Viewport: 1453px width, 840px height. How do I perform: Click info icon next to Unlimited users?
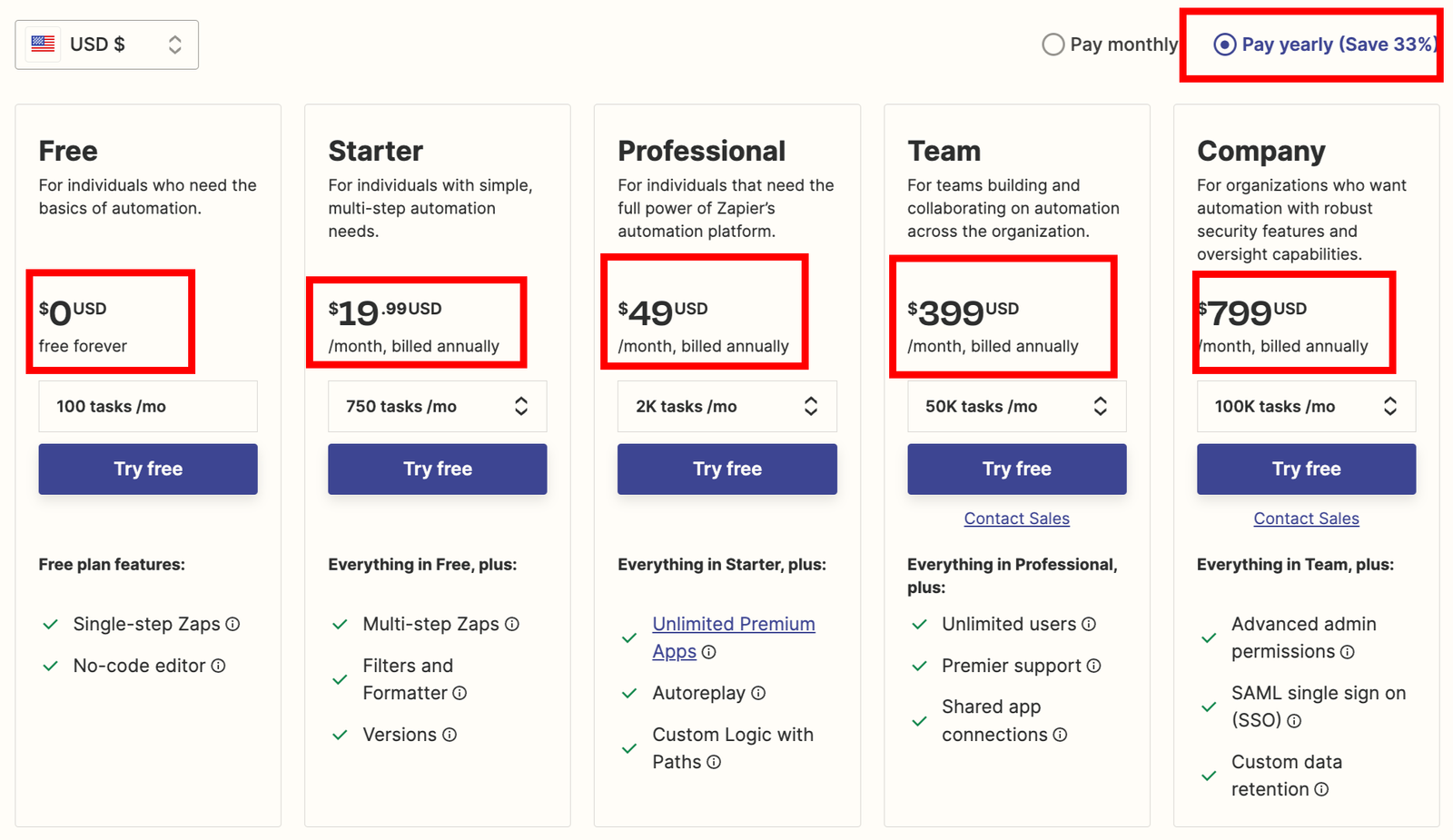pyautogui.click(x=1088, y=624)
